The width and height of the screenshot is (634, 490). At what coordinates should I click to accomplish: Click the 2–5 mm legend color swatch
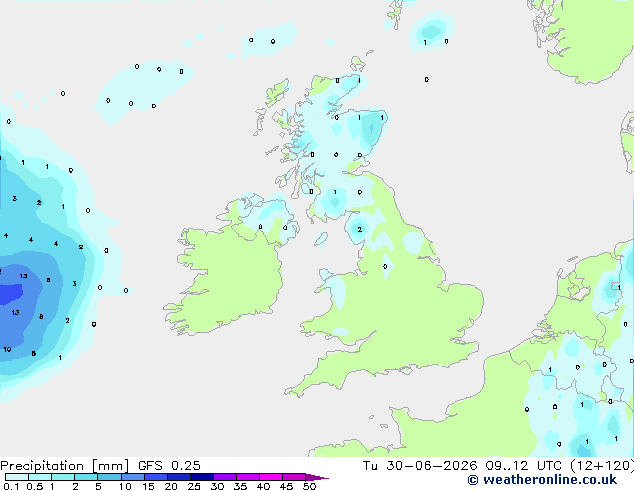(x=86, y=477)
